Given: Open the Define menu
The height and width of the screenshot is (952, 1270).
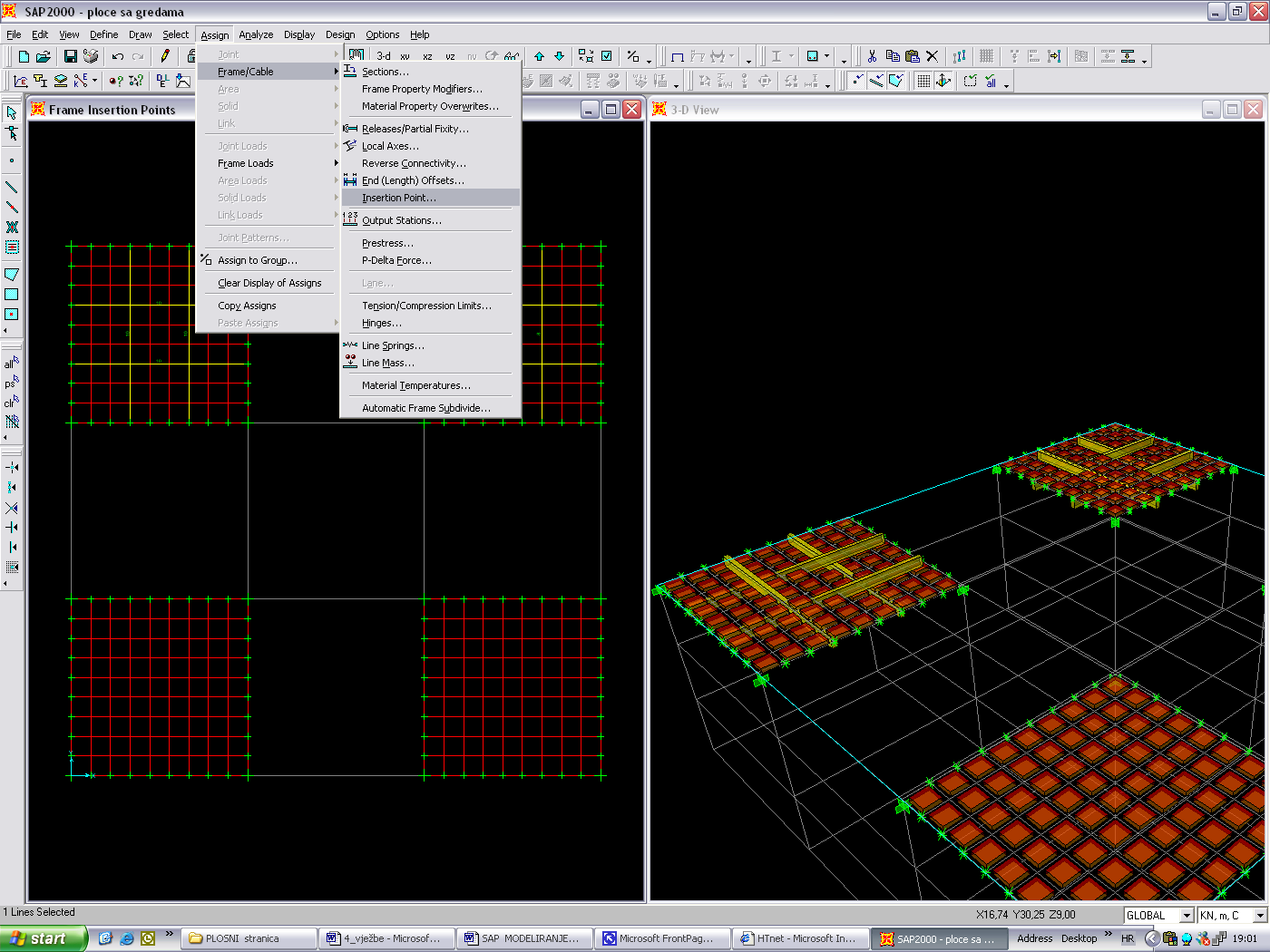Looking at the screenshot, I should pyautogui.click(x=103, y=34).
